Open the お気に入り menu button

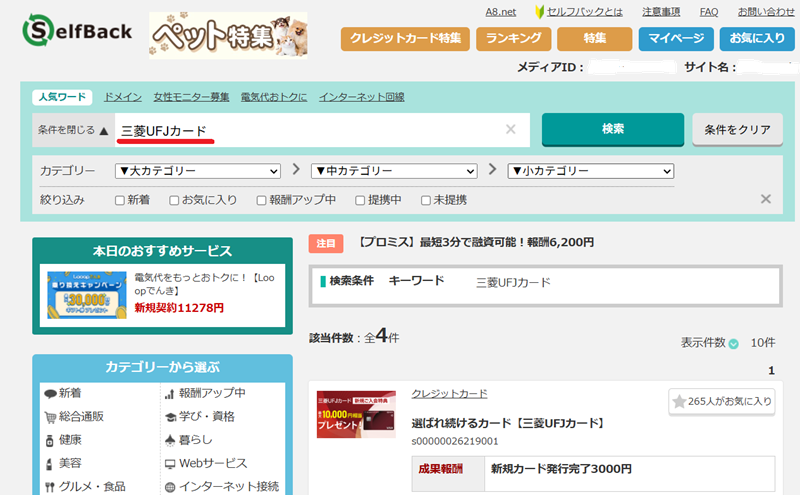(x=757, y=39)
